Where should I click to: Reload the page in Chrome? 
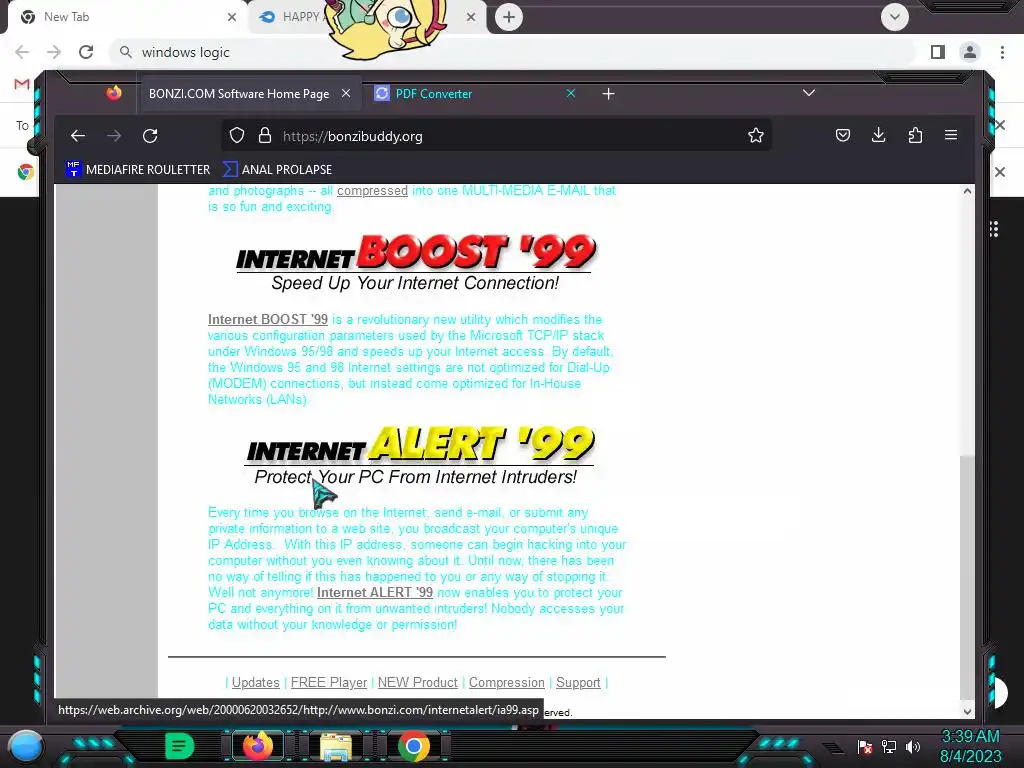click(86, 52)
